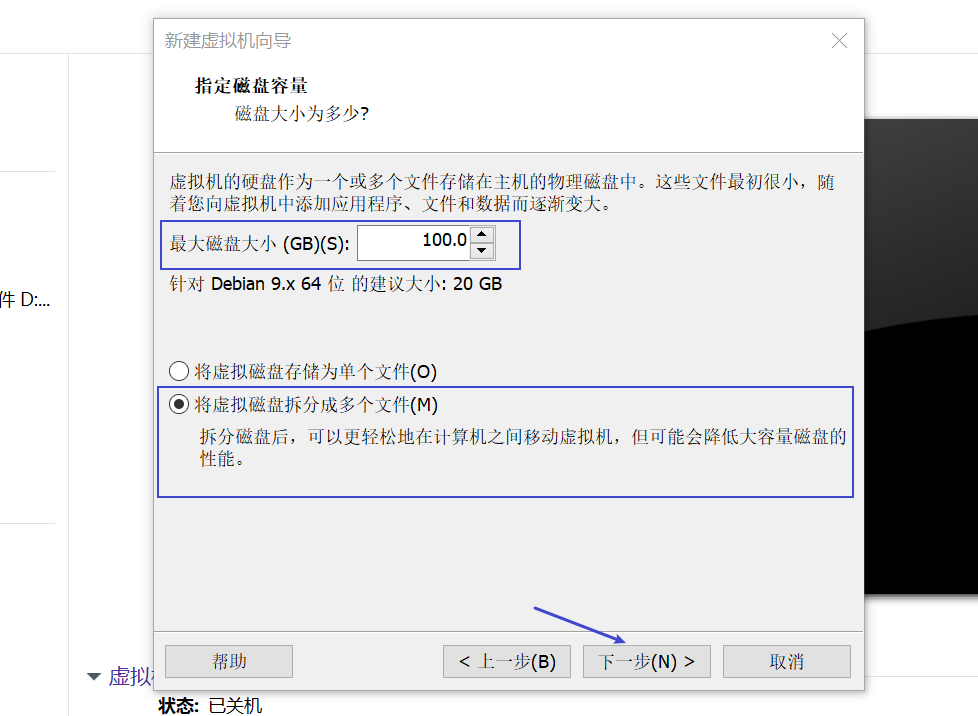Image resolution: width=978 pixels, height=716 pixels.
Task: Click the recommended size 20 GB text
Action: (477, 284)
